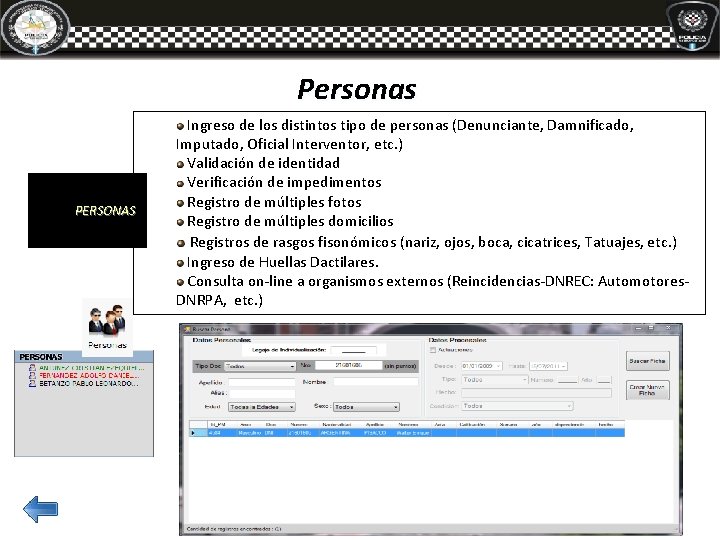The image size is (720, 540).
Task: Click the Alias input field
Action: point(262,394)
